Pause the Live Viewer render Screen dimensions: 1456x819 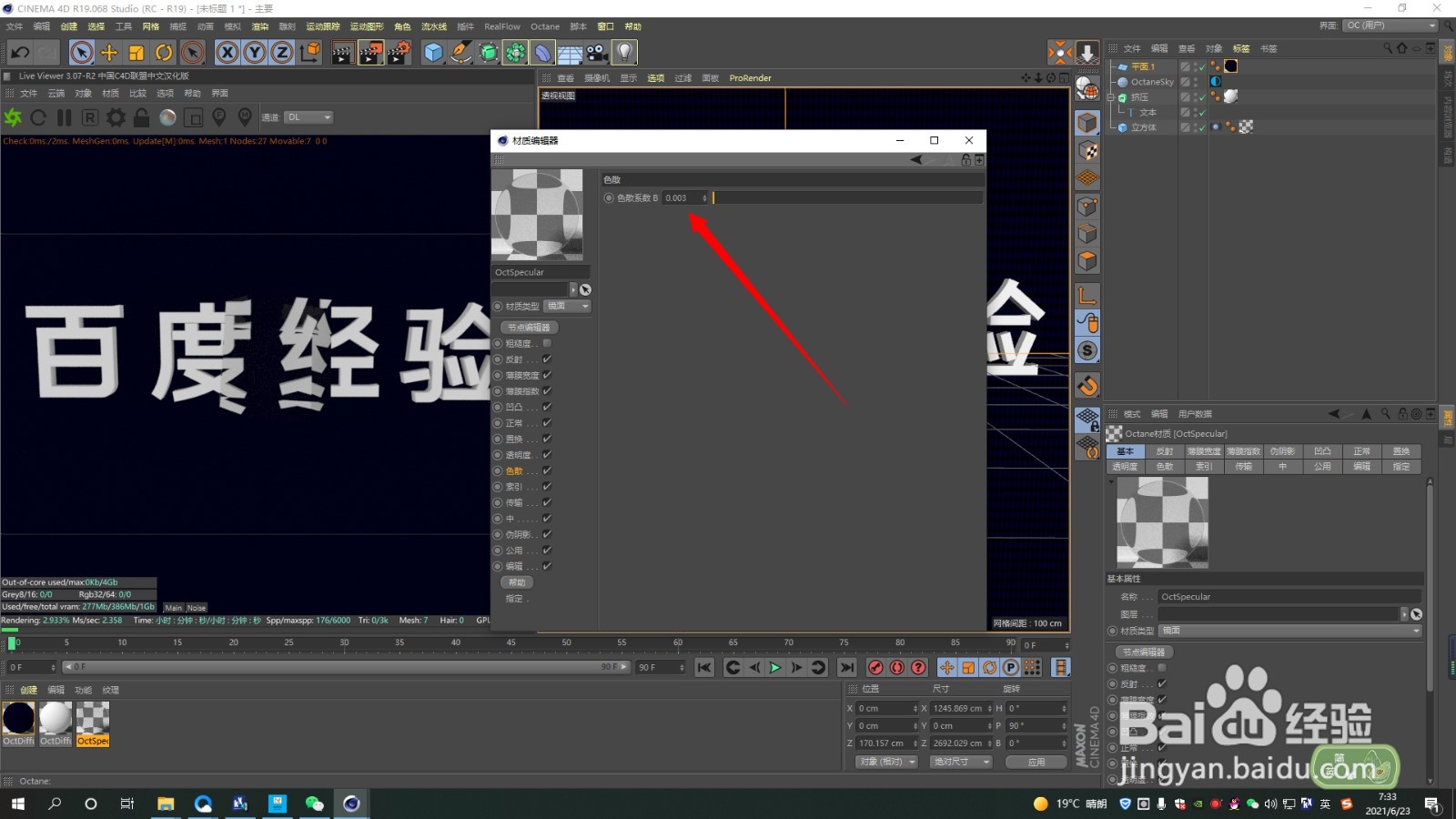click(x=64, y=117)
